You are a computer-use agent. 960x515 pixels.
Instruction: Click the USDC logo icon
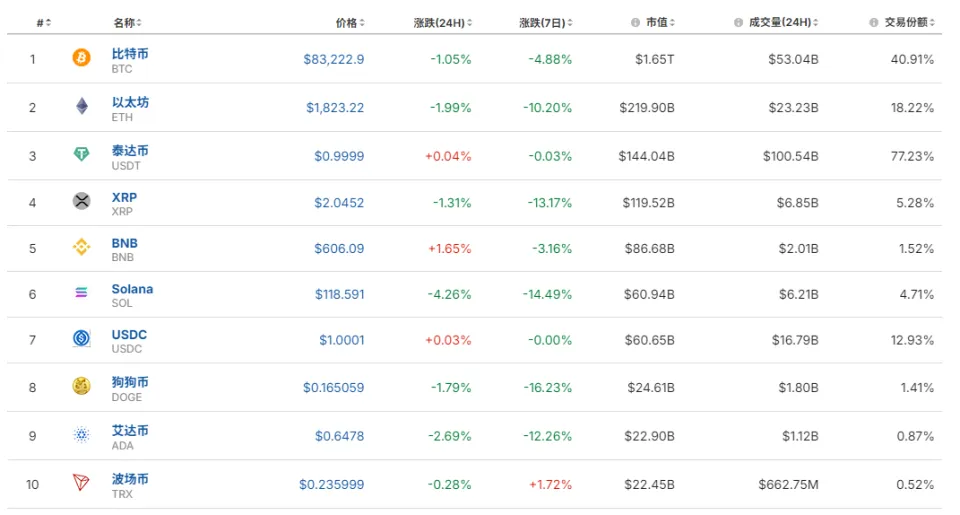(81, 338)
